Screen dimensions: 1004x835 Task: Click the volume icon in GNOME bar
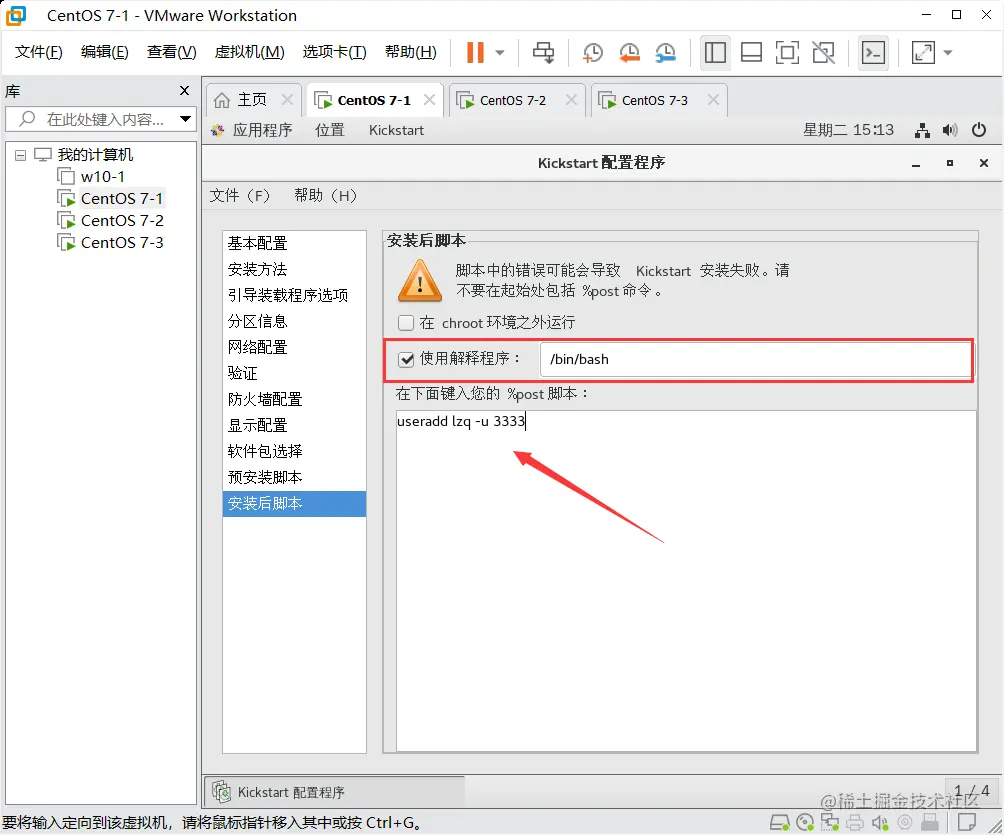[x=950, y=131]
